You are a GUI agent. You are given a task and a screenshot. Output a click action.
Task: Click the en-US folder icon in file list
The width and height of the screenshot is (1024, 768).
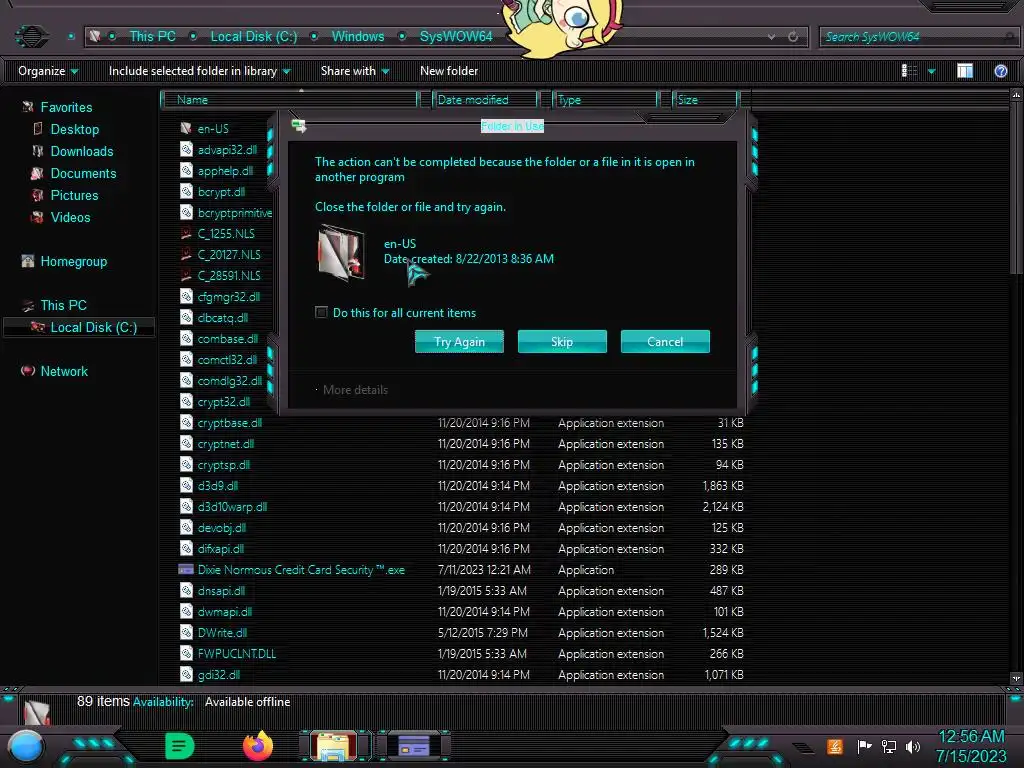[x=186, y=129]
